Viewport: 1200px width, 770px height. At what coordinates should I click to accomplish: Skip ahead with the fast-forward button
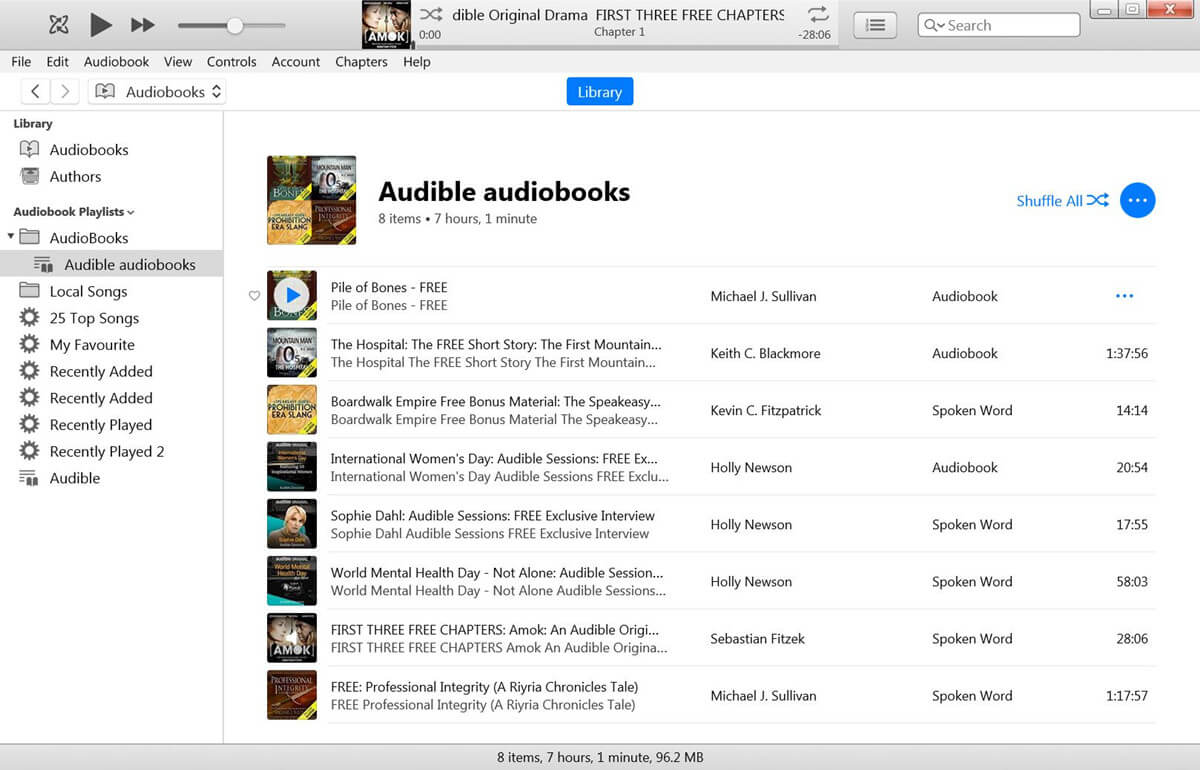coord(143,25)
